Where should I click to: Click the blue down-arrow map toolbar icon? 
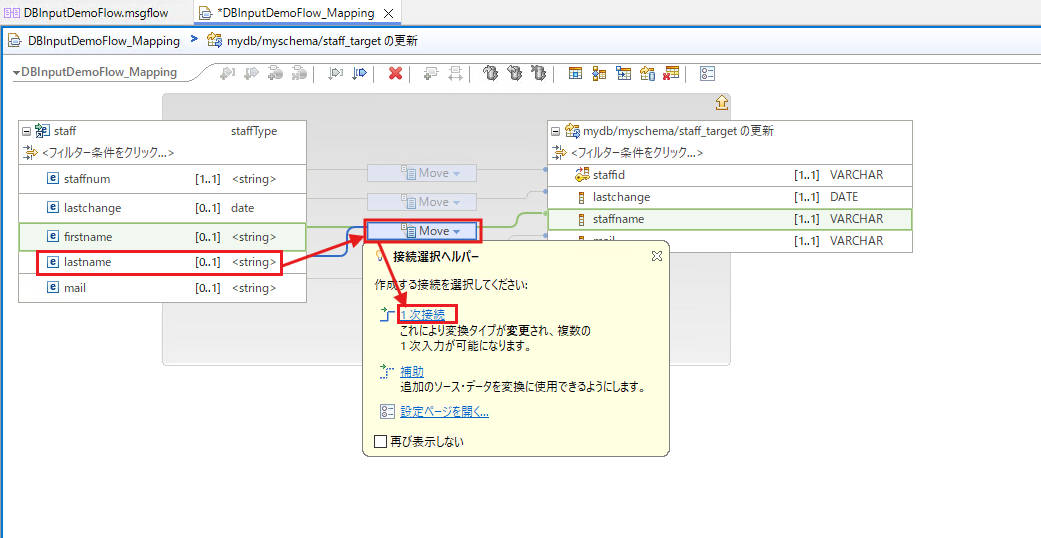pyautogui.click(x=360, y=73)
